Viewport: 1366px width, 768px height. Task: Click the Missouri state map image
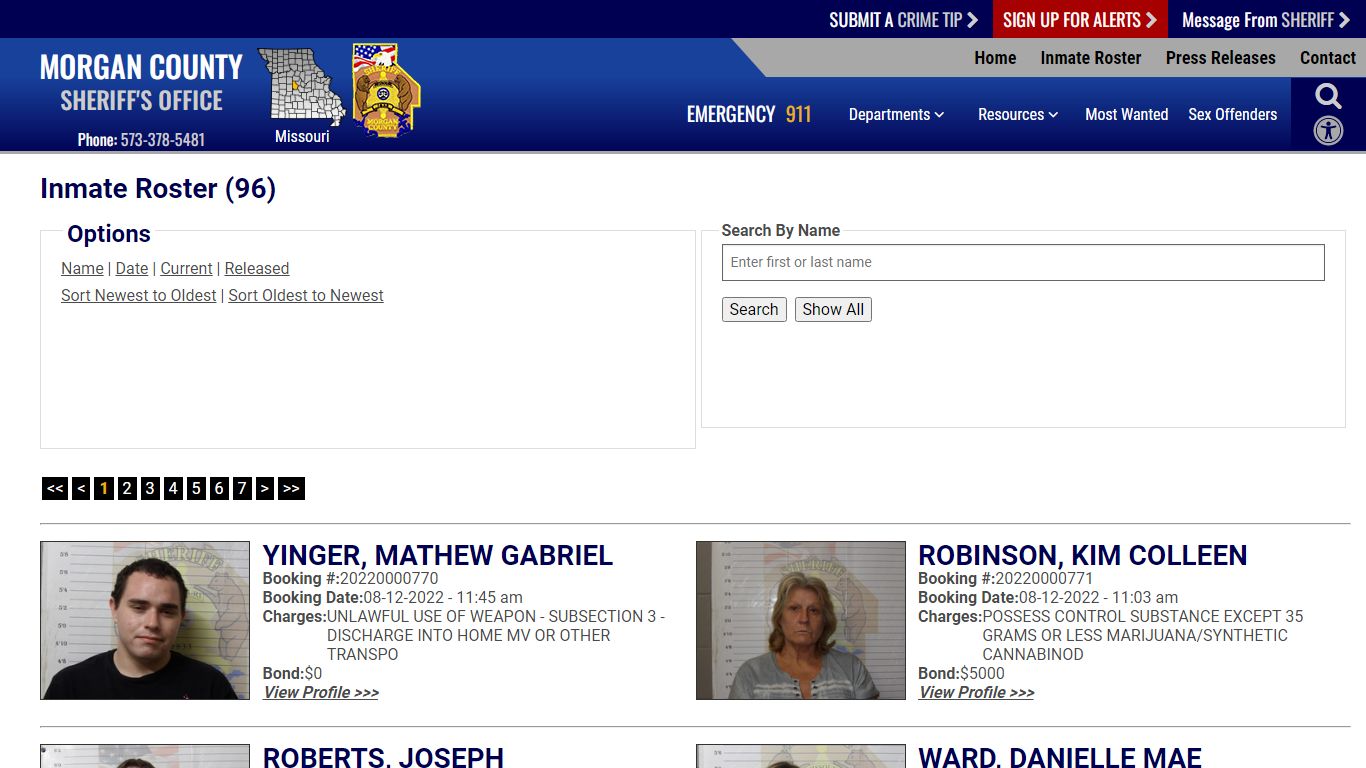pyautogui.click(x=302, y=87)
